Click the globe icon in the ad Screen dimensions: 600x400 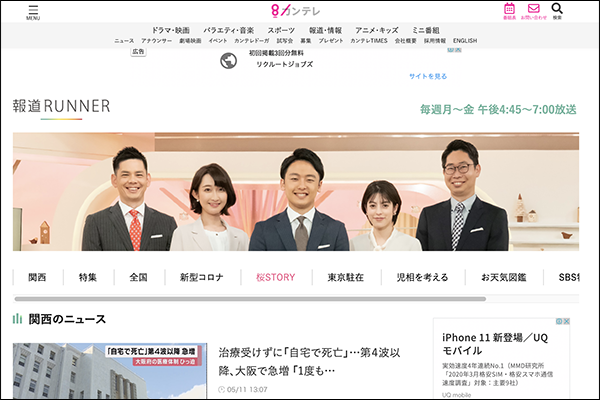[x=228, y=60]
